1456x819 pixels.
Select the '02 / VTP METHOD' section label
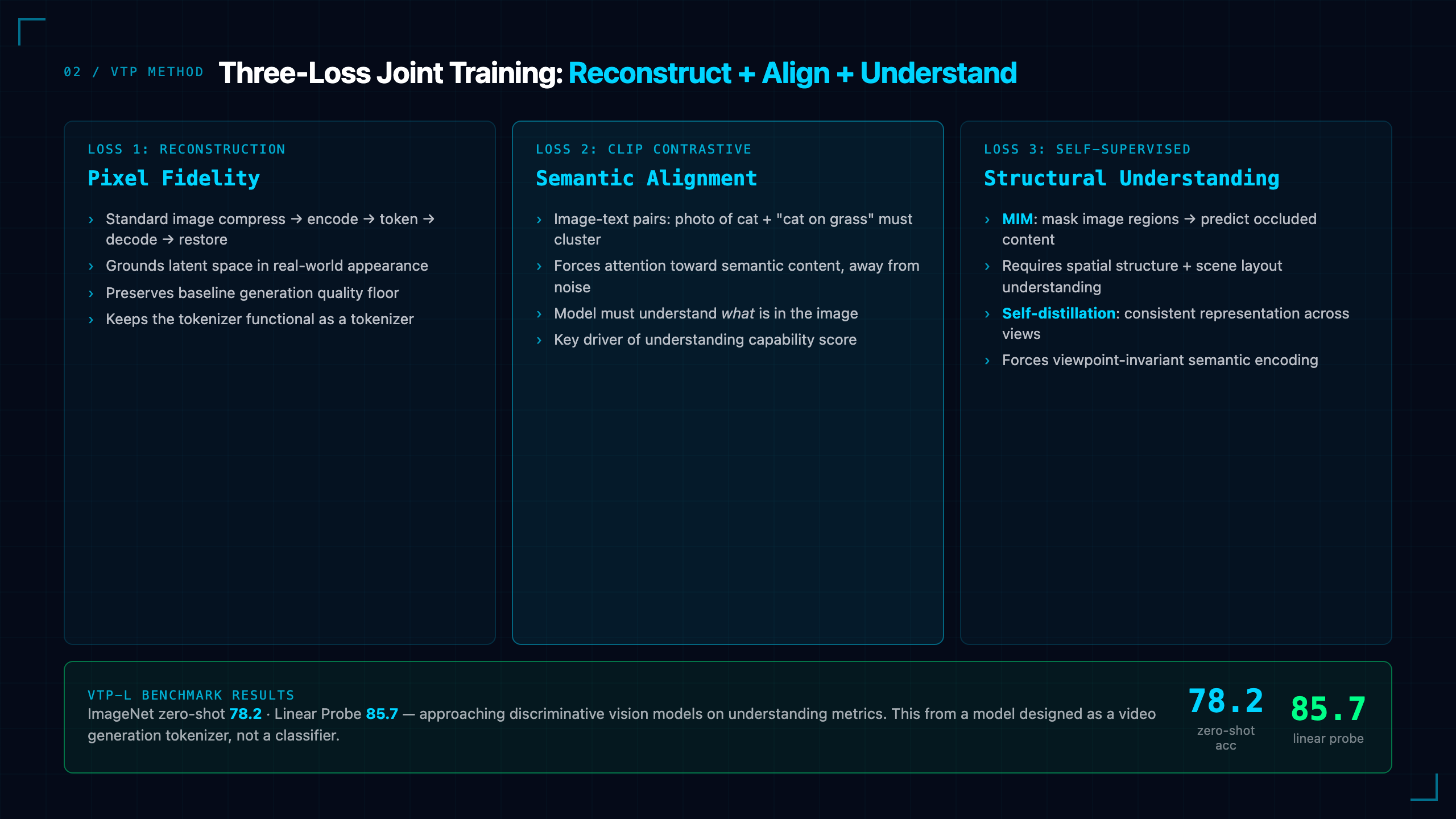(x=134, y=72)
